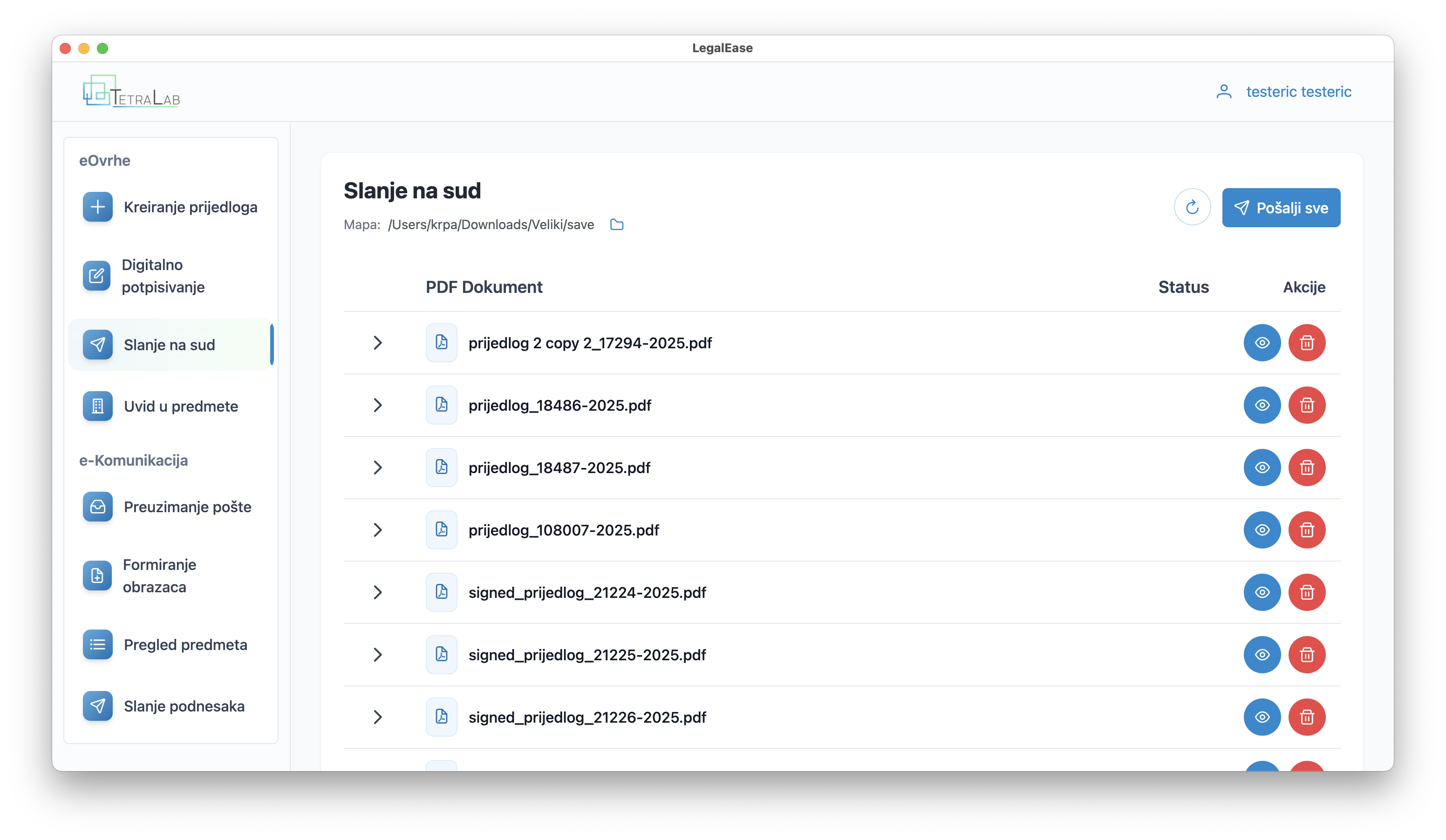Click the user profile icon
The image size is (1446, 840).
coord(1223,92)
